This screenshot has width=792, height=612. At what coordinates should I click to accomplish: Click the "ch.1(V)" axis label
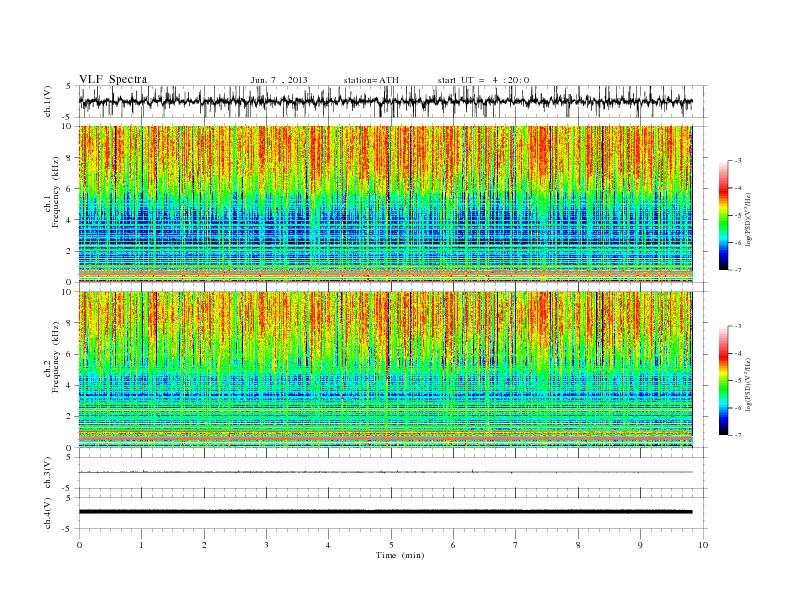click(x=48, y=101)
